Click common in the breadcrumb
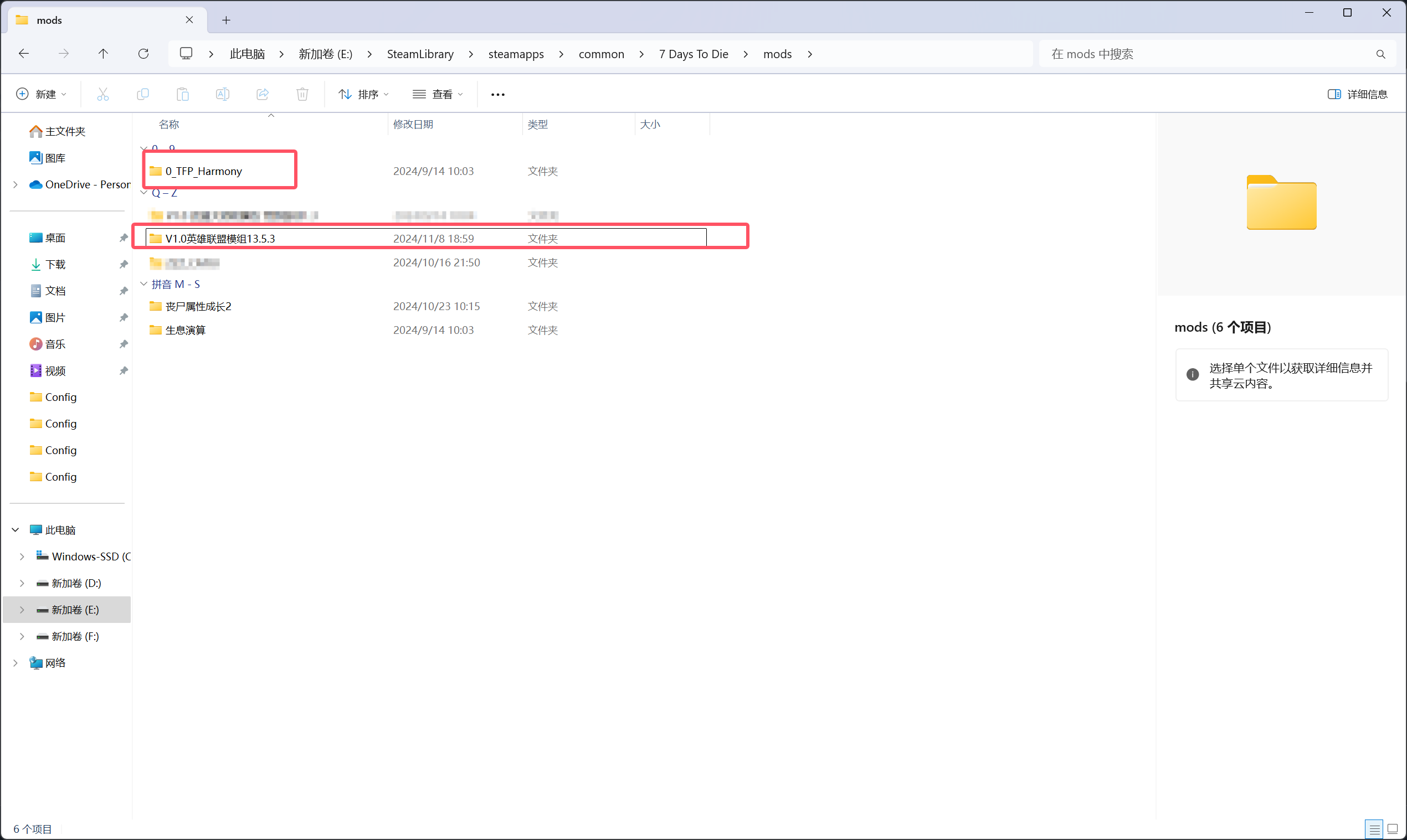This screenshot has height=840, width=1407. (602, 54)
